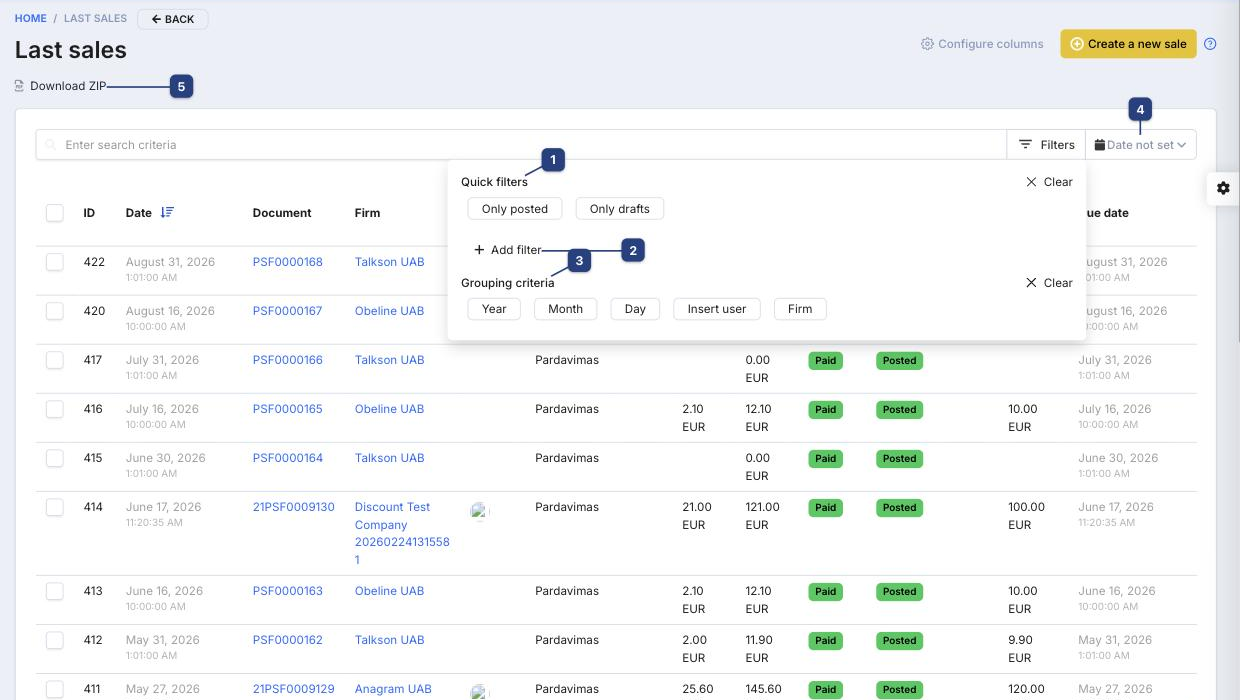Open document 21PSF0009130
The width and height of the screenshot is (1240, 700).
tap(294, 507)
